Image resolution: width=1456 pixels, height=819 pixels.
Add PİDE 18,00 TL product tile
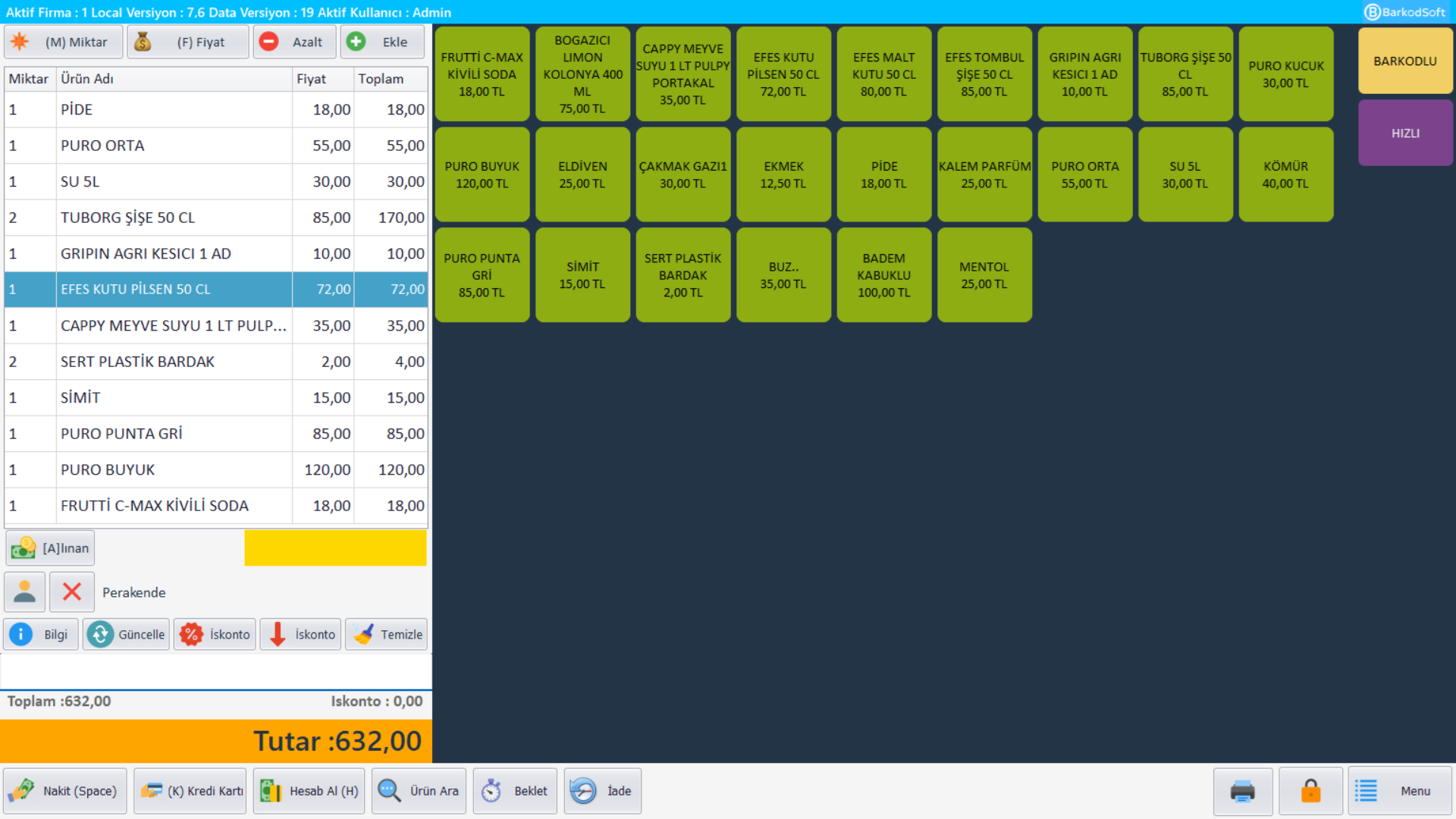click(x=884, y=174)
